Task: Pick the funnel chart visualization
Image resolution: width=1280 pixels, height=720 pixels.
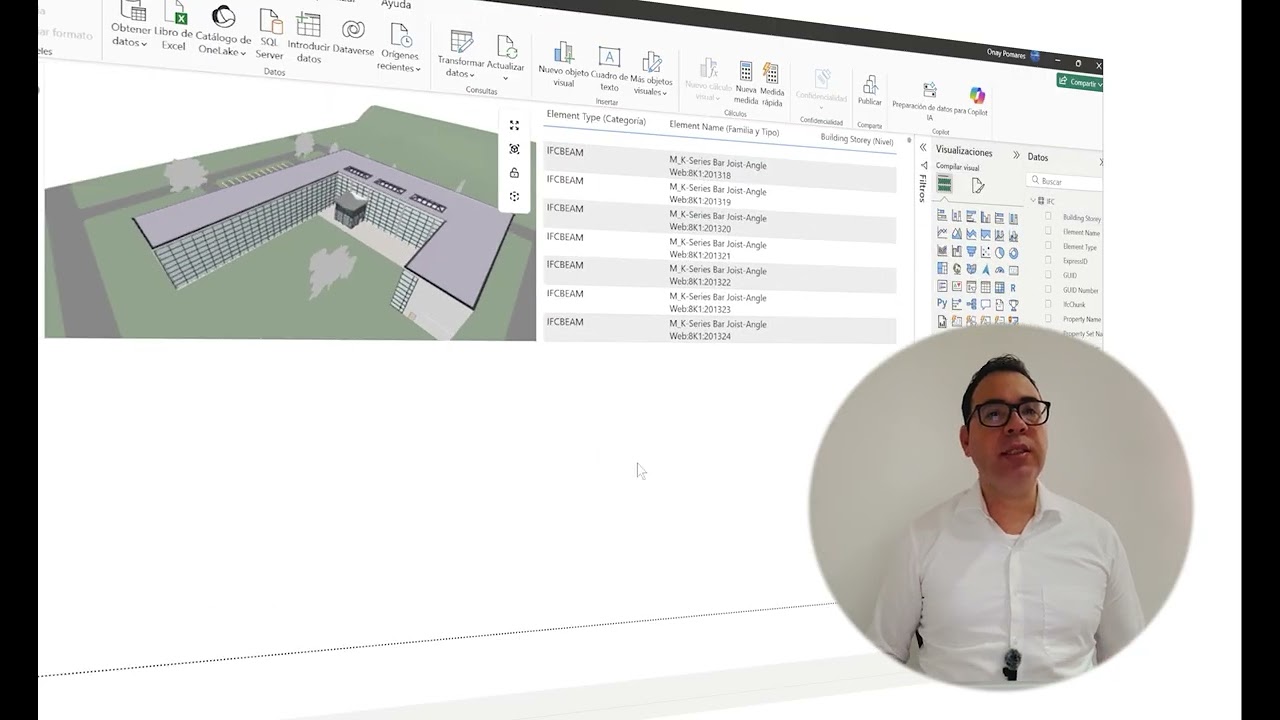Action: point(971,251)
